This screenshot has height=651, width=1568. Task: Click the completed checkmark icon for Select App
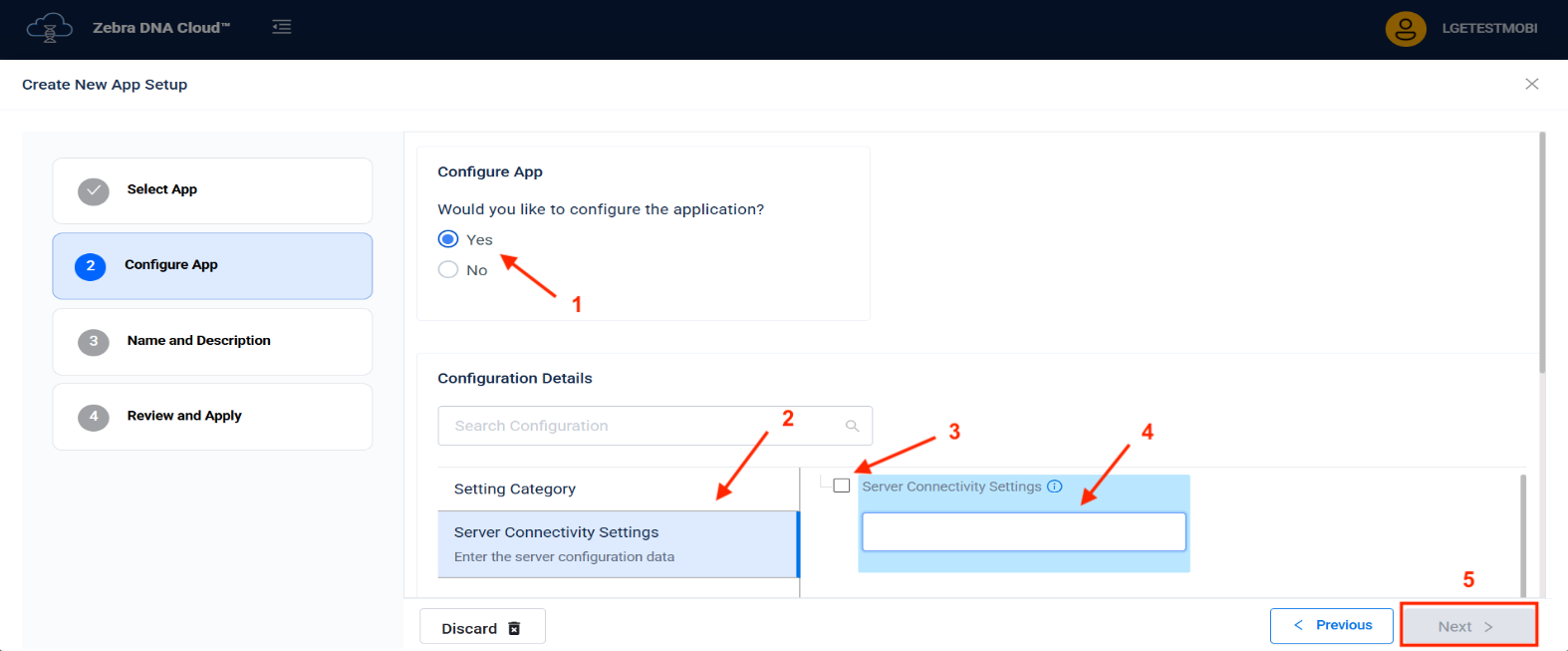(94, 191)
